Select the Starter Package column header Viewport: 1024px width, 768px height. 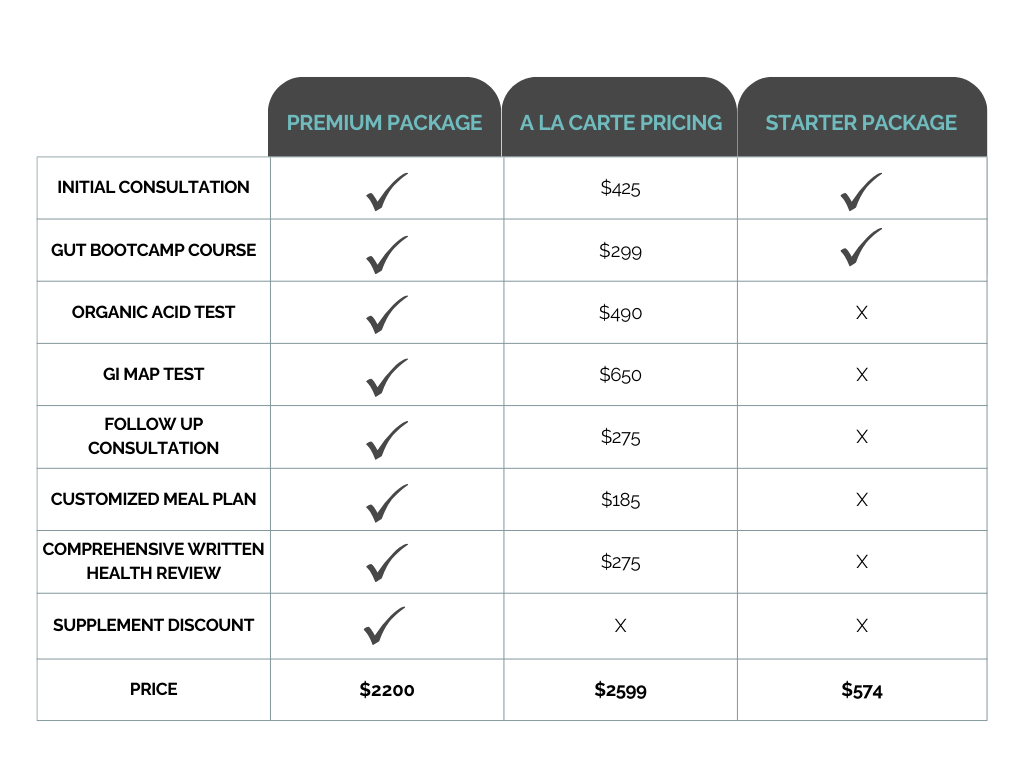(862, 117)
